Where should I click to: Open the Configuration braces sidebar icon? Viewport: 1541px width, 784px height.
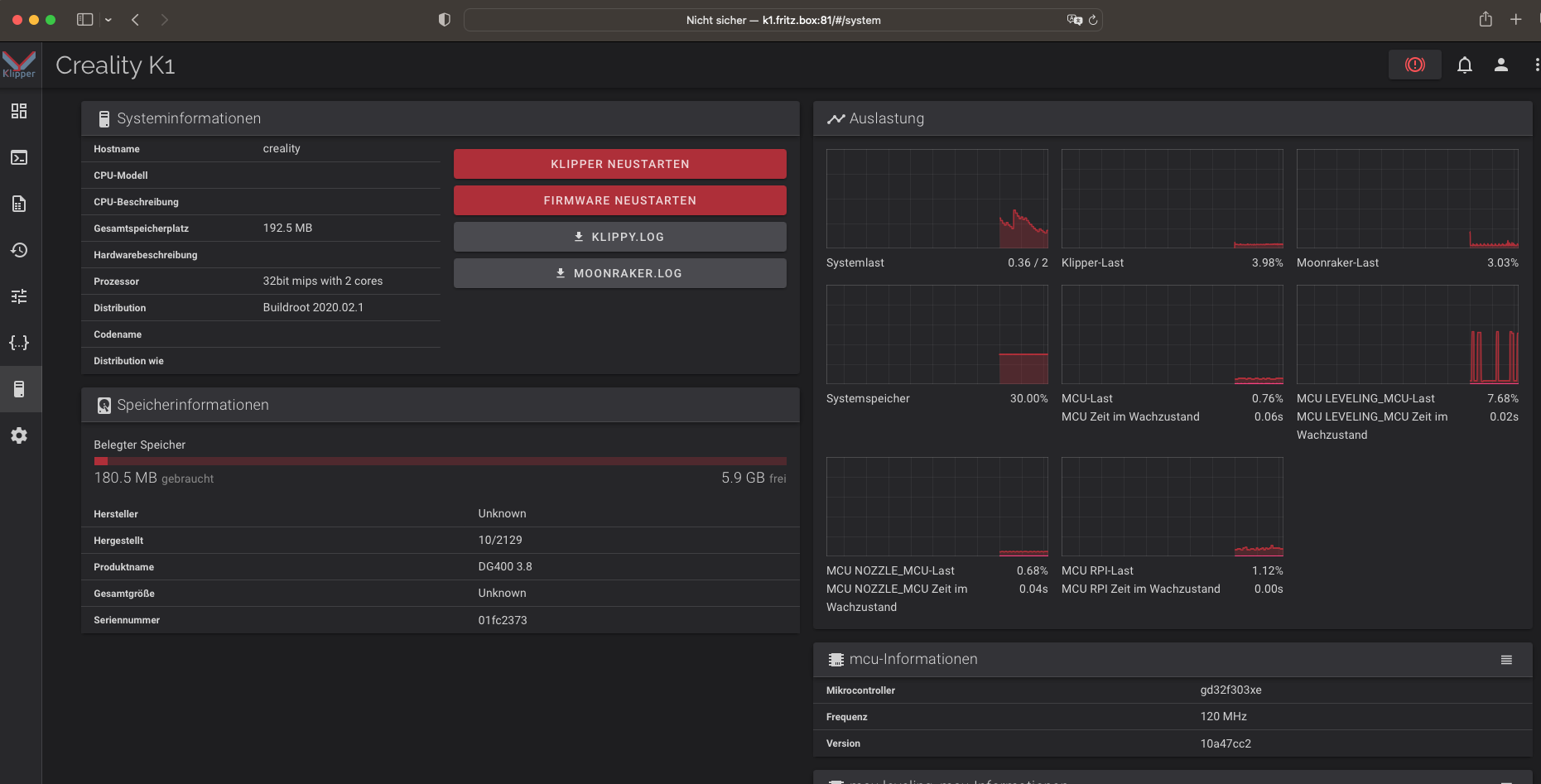coord(19,343)
